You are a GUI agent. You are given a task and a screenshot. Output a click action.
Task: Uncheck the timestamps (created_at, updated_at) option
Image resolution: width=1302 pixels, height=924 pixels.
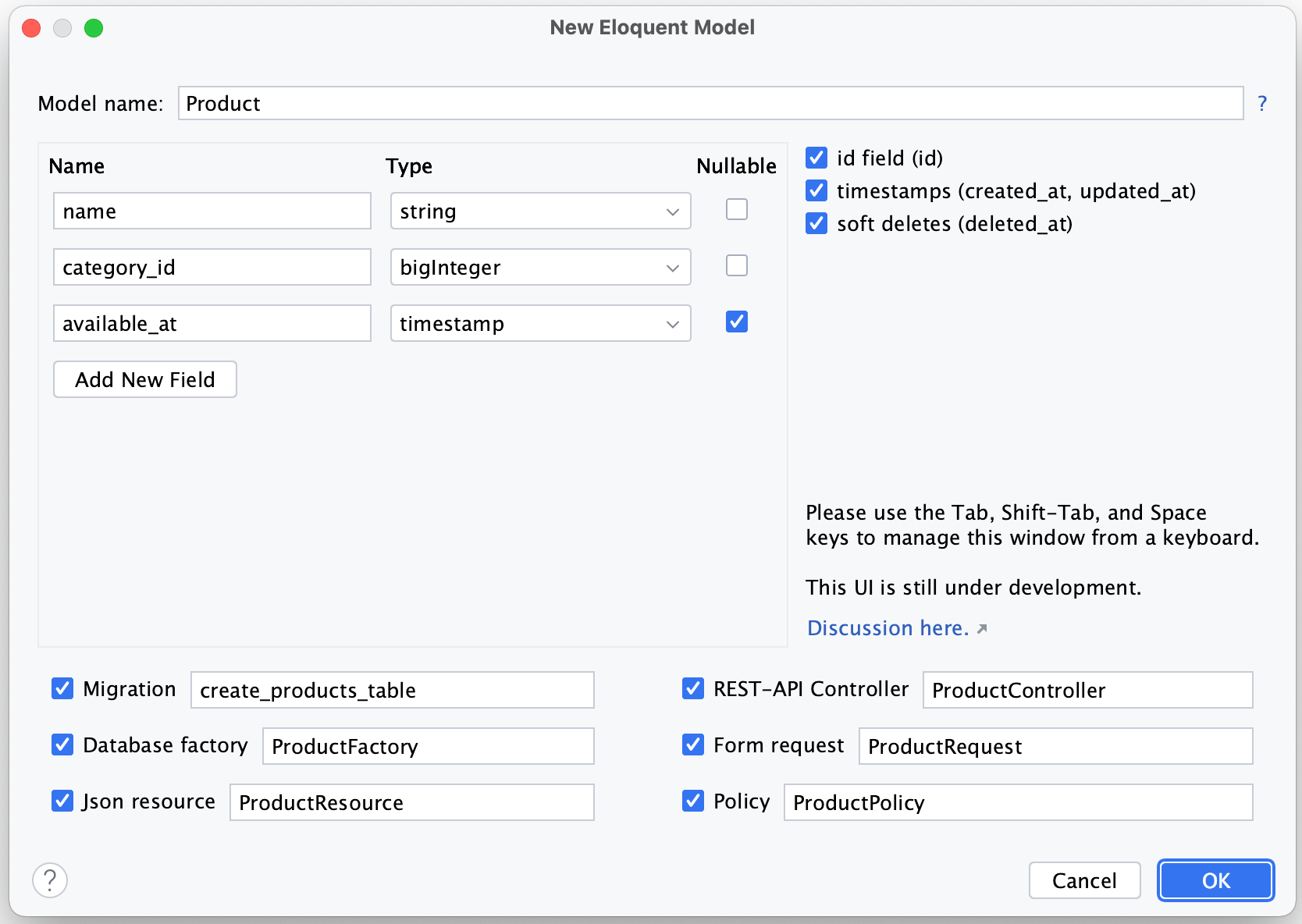click(816, 191)
